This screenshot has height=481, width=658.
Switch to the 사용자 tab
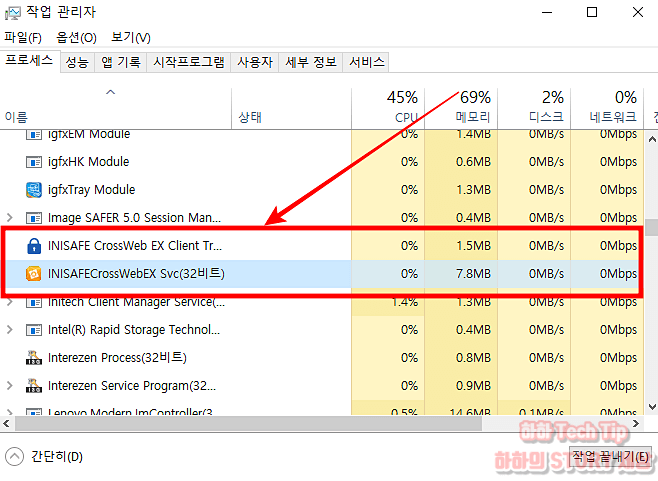pyautogui.click(x=255, y=63)
